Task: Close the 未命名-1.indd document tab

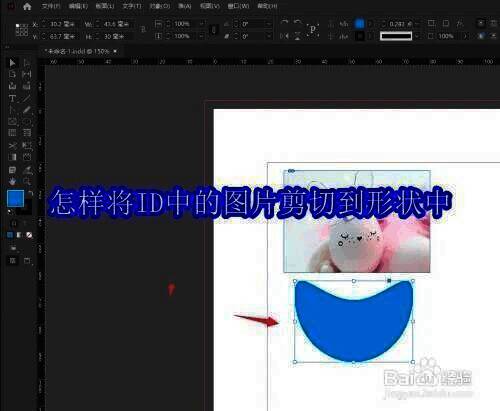Action: click(115, 51)
